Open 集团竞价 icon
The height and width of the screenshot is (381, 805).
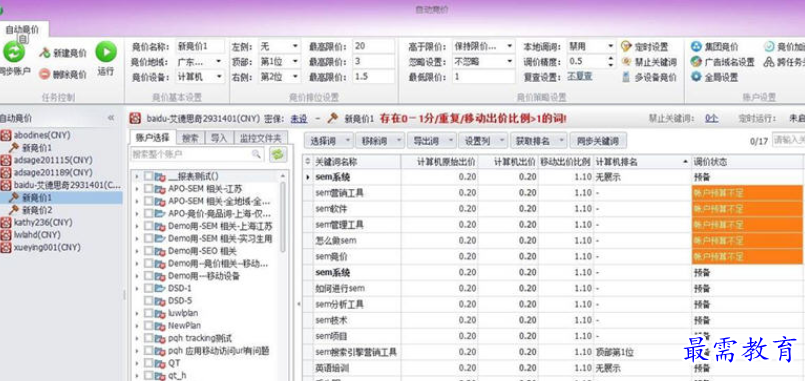tap(696, 47)
